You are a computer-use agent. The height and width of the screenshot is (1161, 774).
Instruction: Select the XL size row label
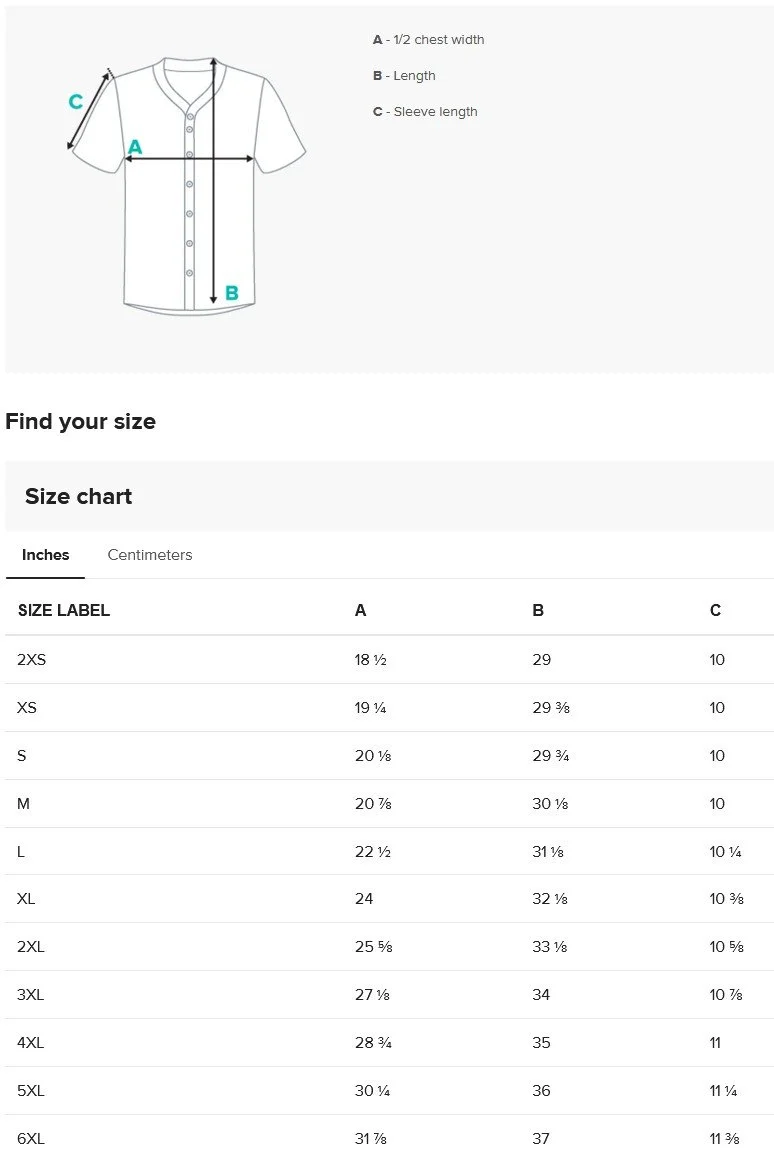coord(26,899)
